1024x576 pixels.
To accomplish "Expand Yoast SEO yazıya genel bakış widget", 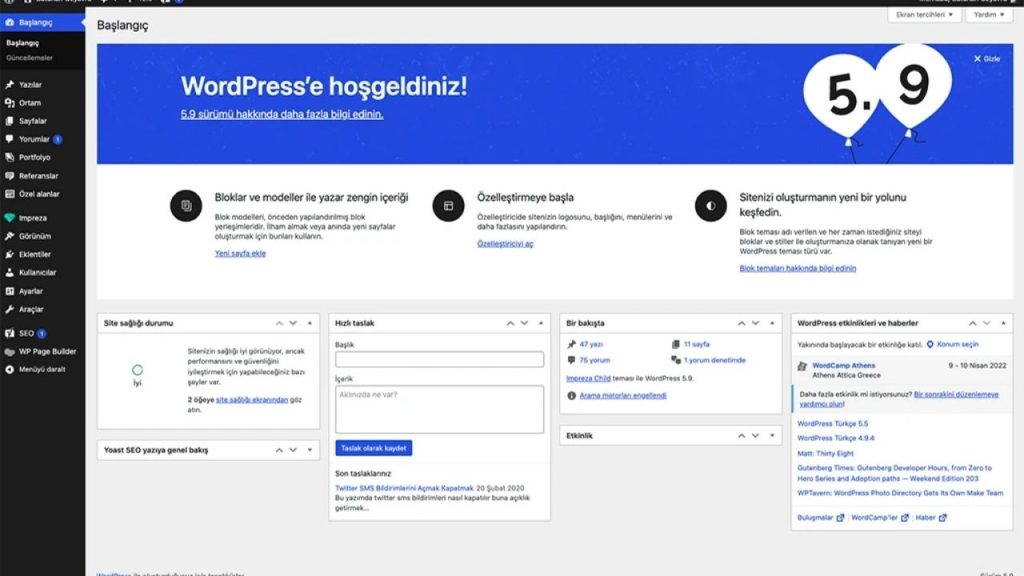I will point(310,450).
